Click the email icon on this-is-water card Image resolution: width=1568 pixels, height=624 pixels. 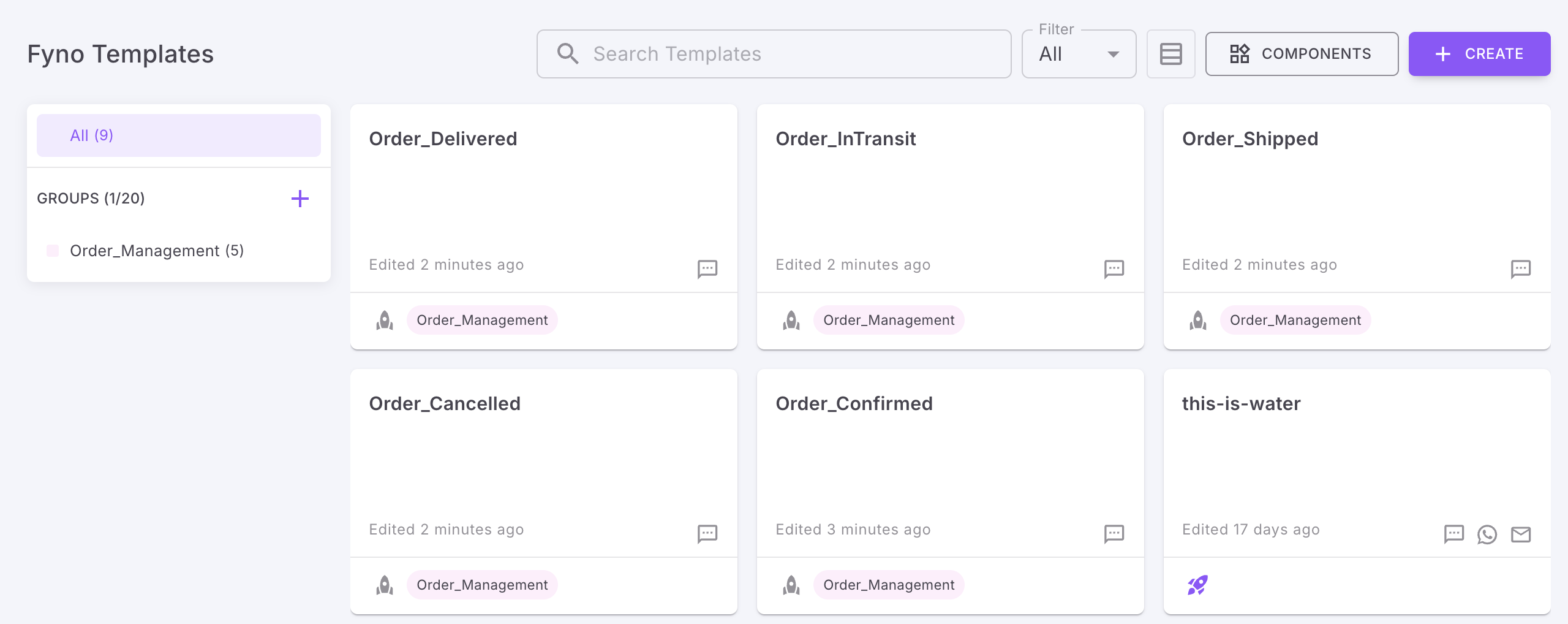(x=1520, y=535)
